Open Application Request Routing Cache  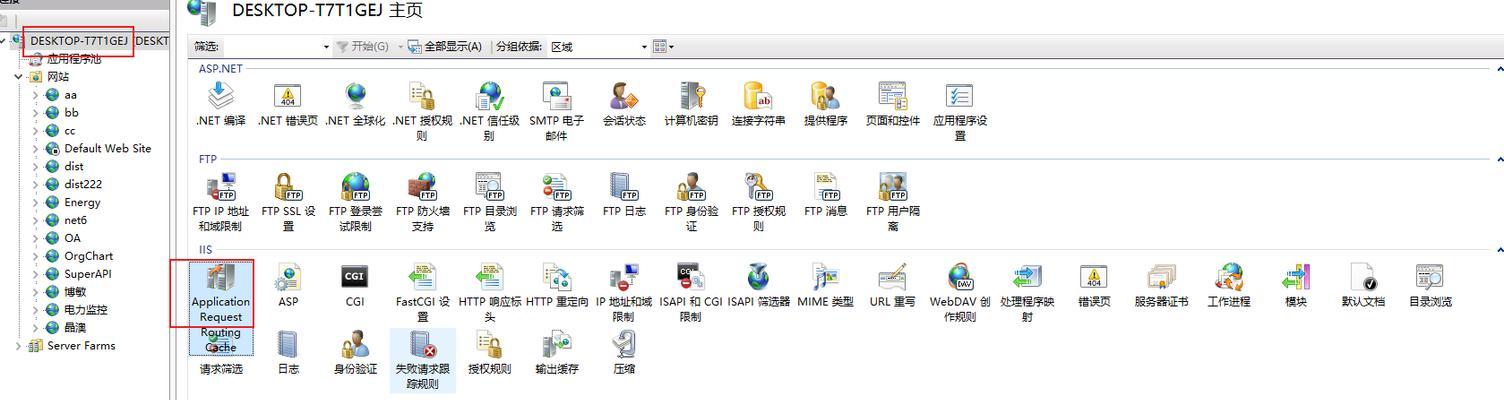[220, 306]
